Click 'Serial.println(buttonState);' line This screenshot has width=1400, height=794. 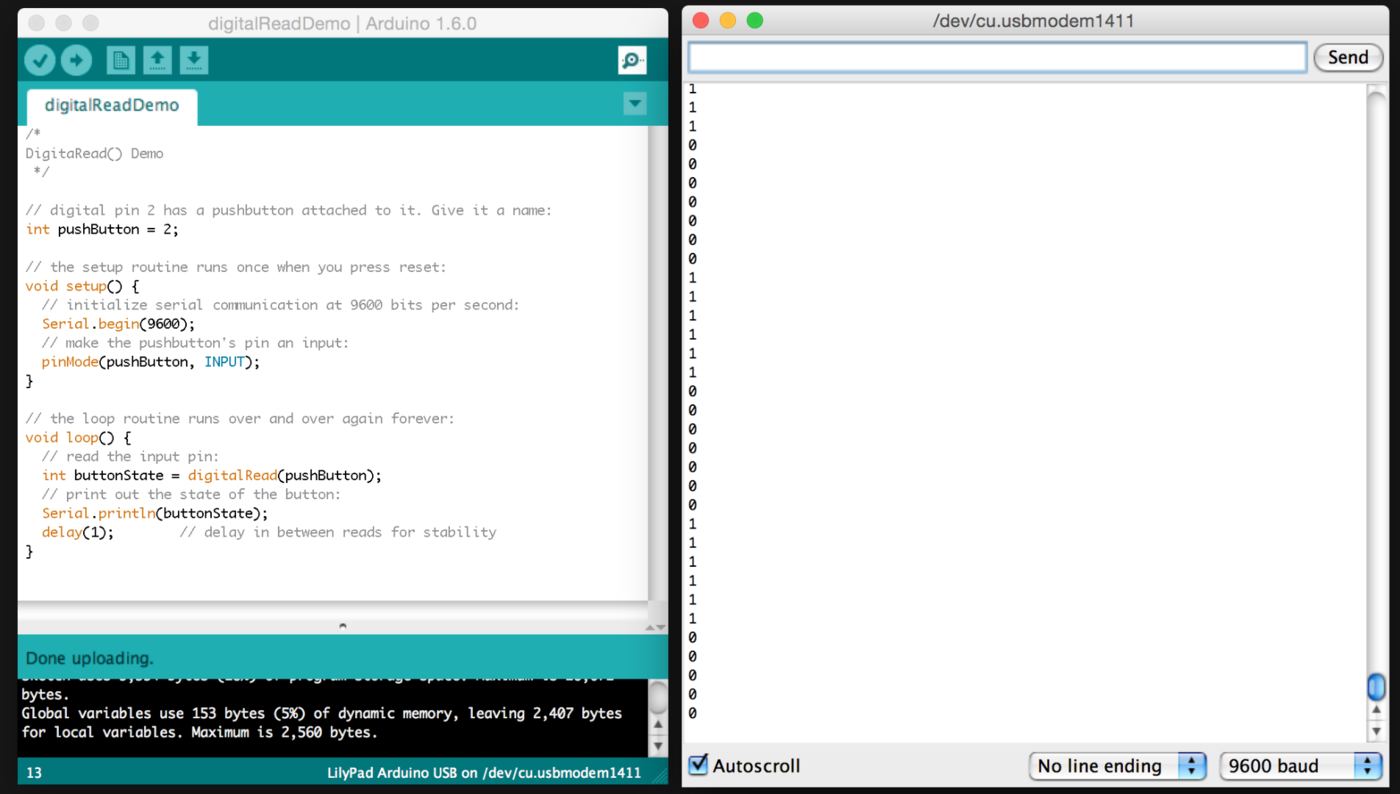click(155, 514)
